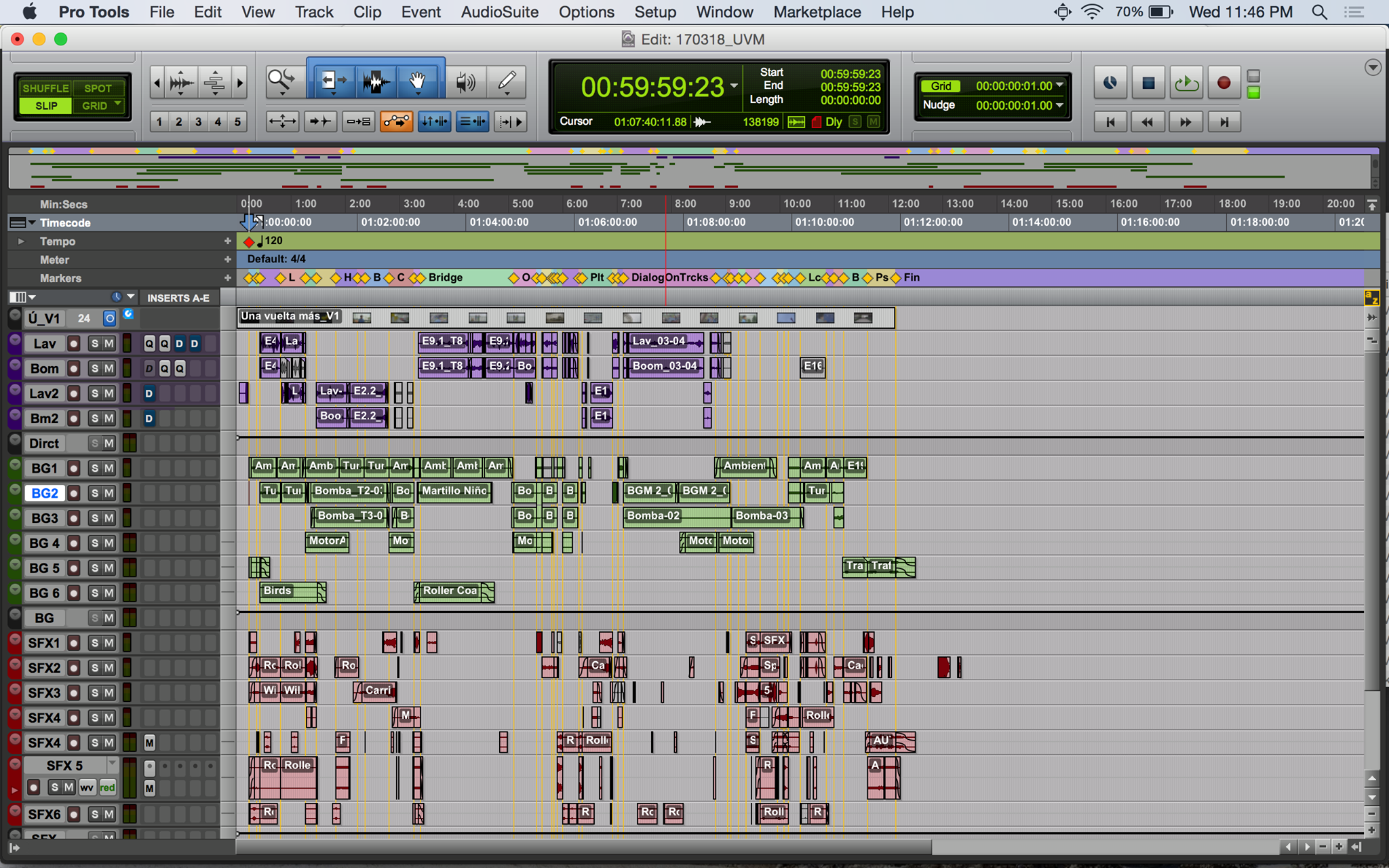Solo the Lav track
The image size is (1389, 868).
(95, 344)
